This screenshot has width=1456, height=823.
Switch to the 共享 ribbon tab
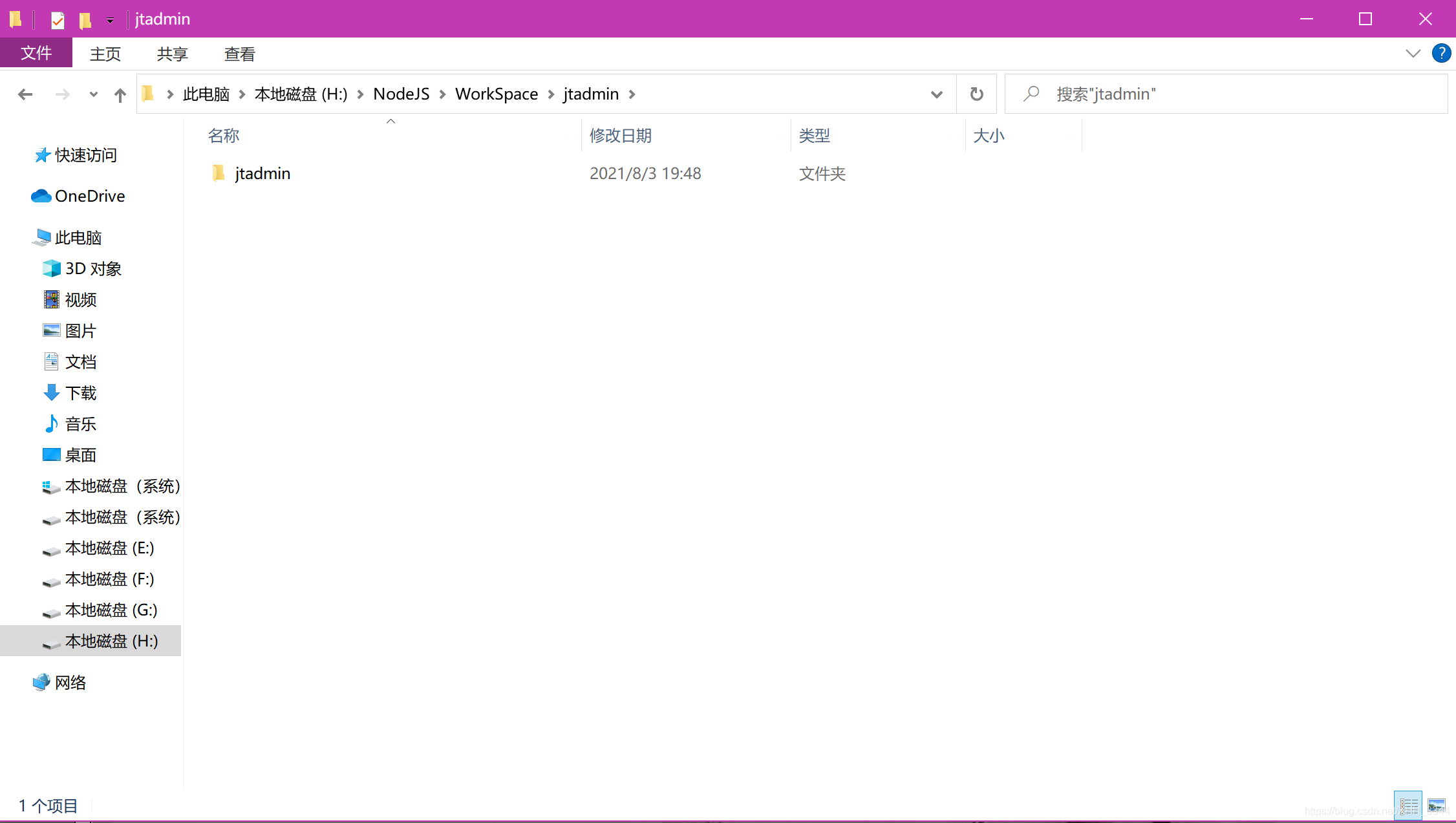click(x=171, y=53)
